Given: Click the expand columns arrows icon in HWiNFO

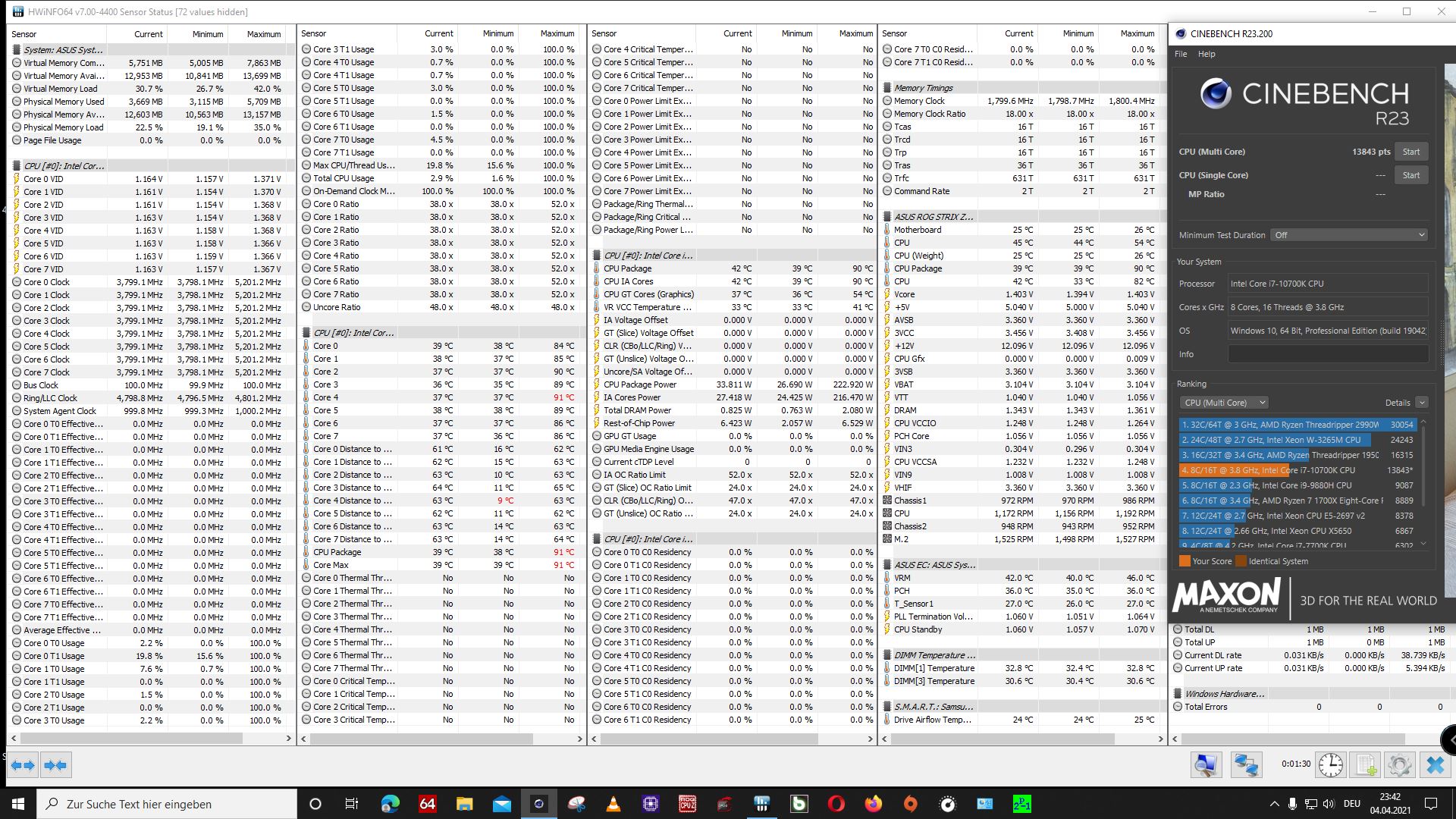Looking at the screenshot, I should pos(23,765).
